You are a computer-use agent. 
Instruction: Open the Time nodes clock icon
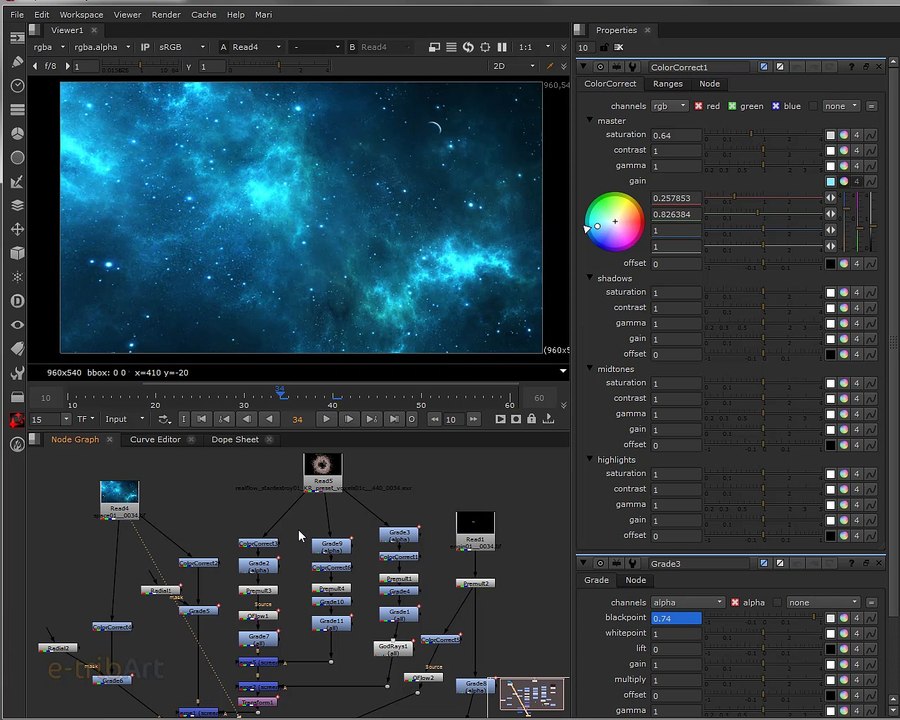point(17,86)
